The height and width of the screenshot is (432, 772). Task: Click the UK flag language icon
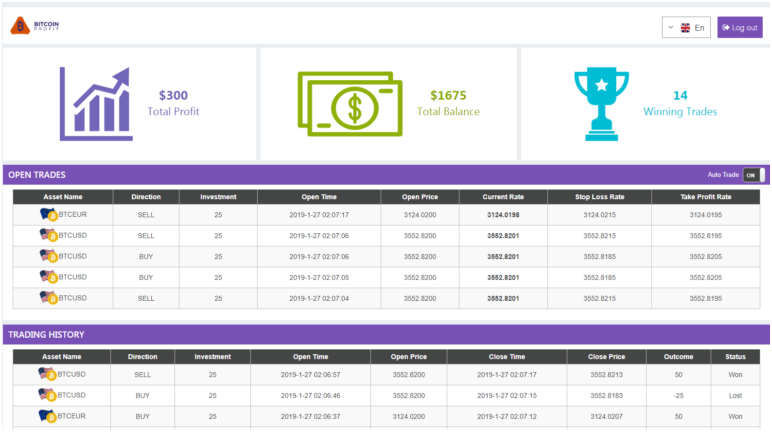click(x=685, y=28)
